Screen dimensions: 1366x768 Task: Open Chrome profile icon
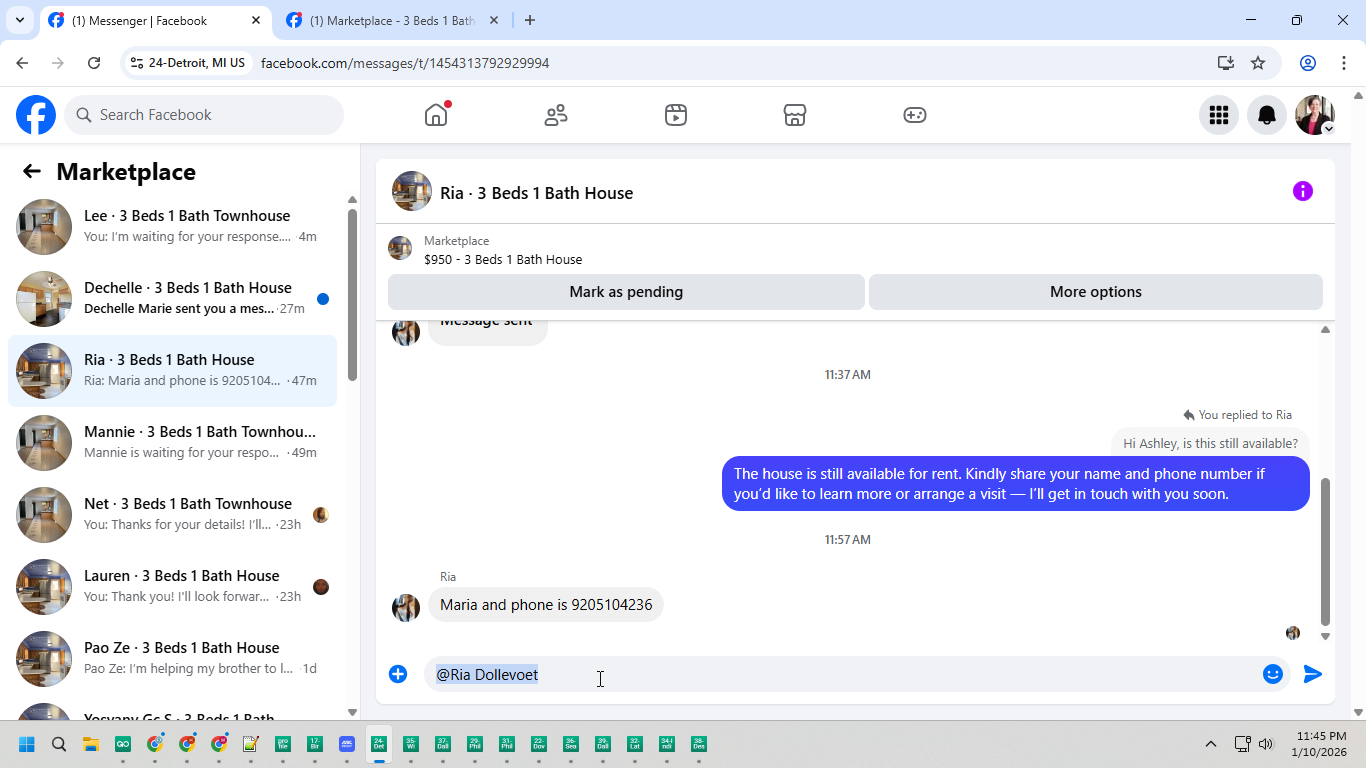(x=1308, y=63)
